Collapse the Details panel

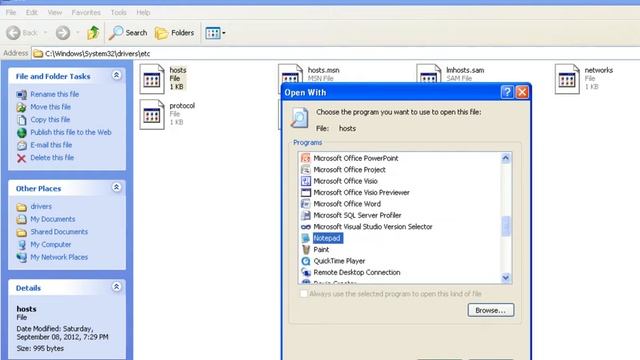coord(116,287)
